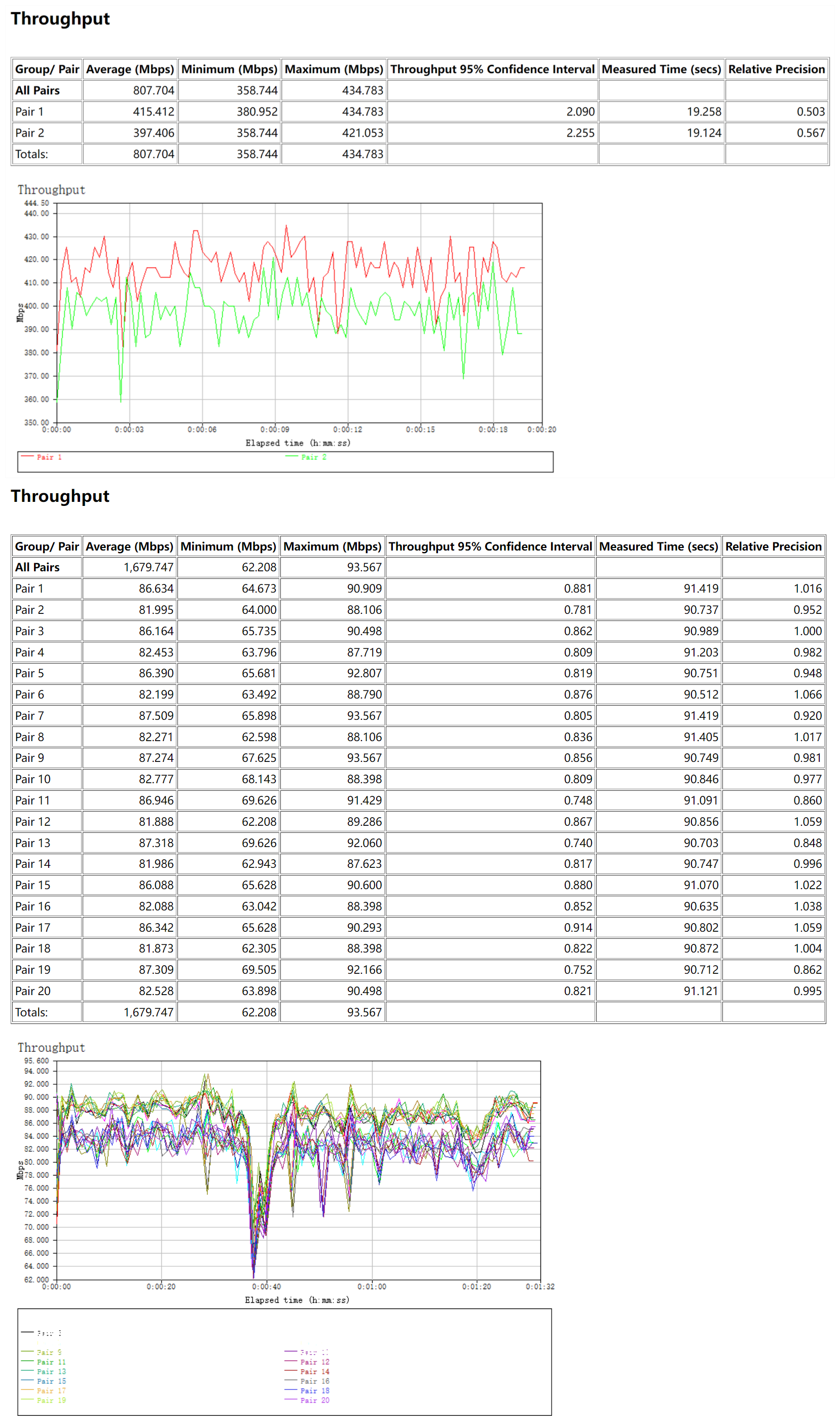The height and width of the screenshot is (1428, 840).
Task: Click the 415.412 average cell for Pair 1
Action: tap(154, 112)
